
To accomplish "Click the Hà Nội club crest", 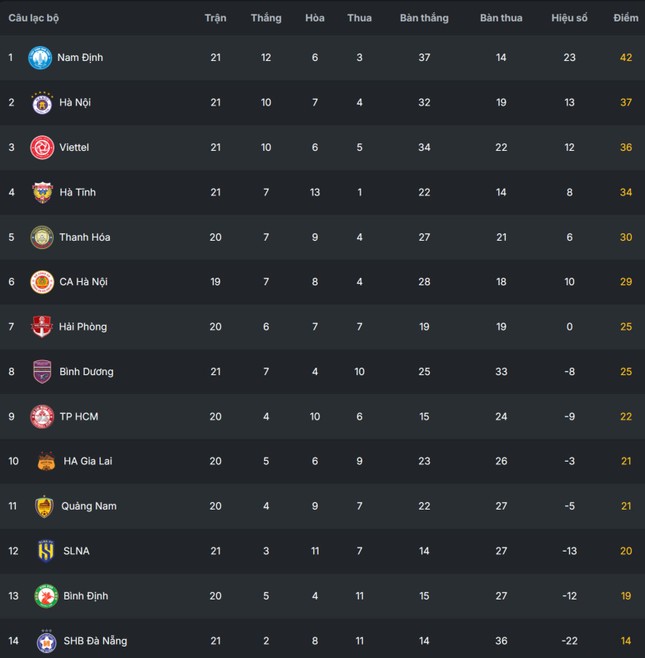I will pos(42,103).
